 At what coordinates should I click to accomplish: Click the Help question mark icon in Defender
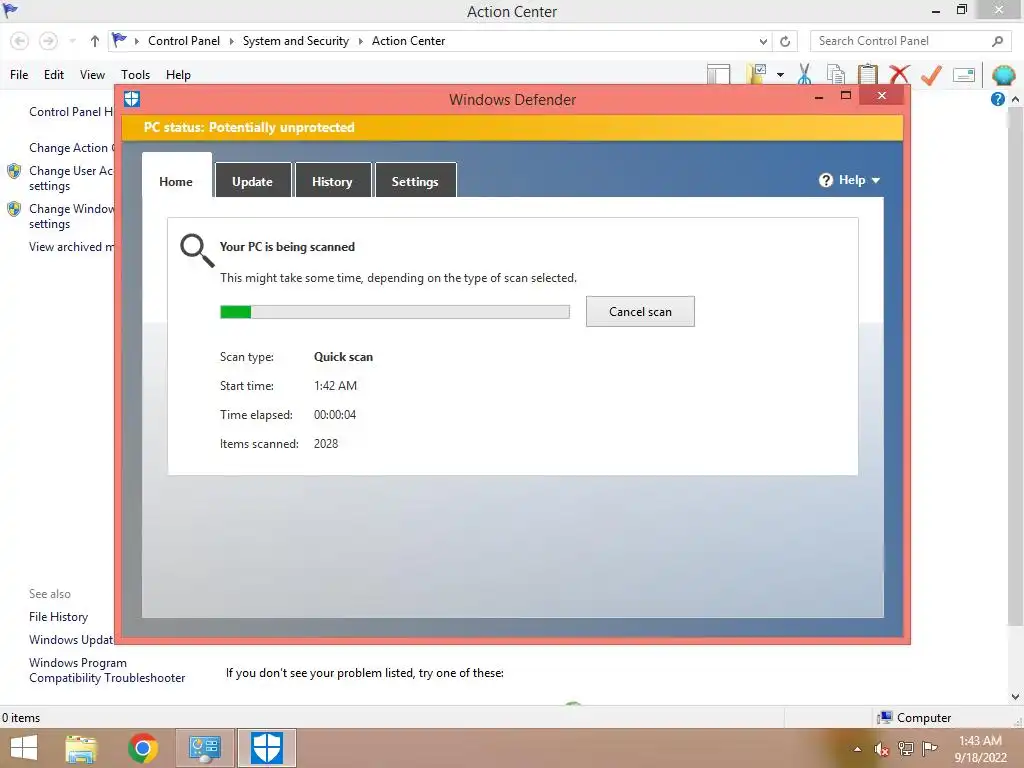825,180
